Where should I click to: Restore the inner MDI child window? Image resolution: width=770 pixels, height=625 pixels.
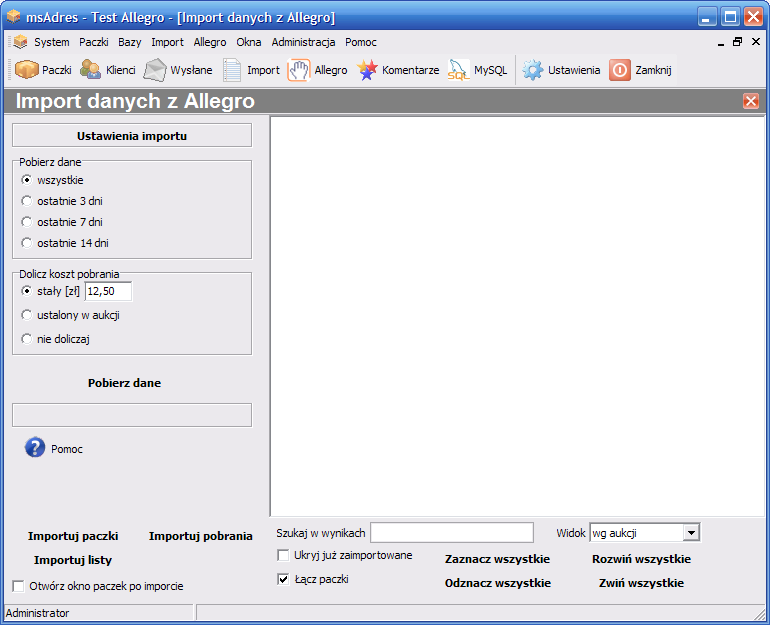[737, 42]
